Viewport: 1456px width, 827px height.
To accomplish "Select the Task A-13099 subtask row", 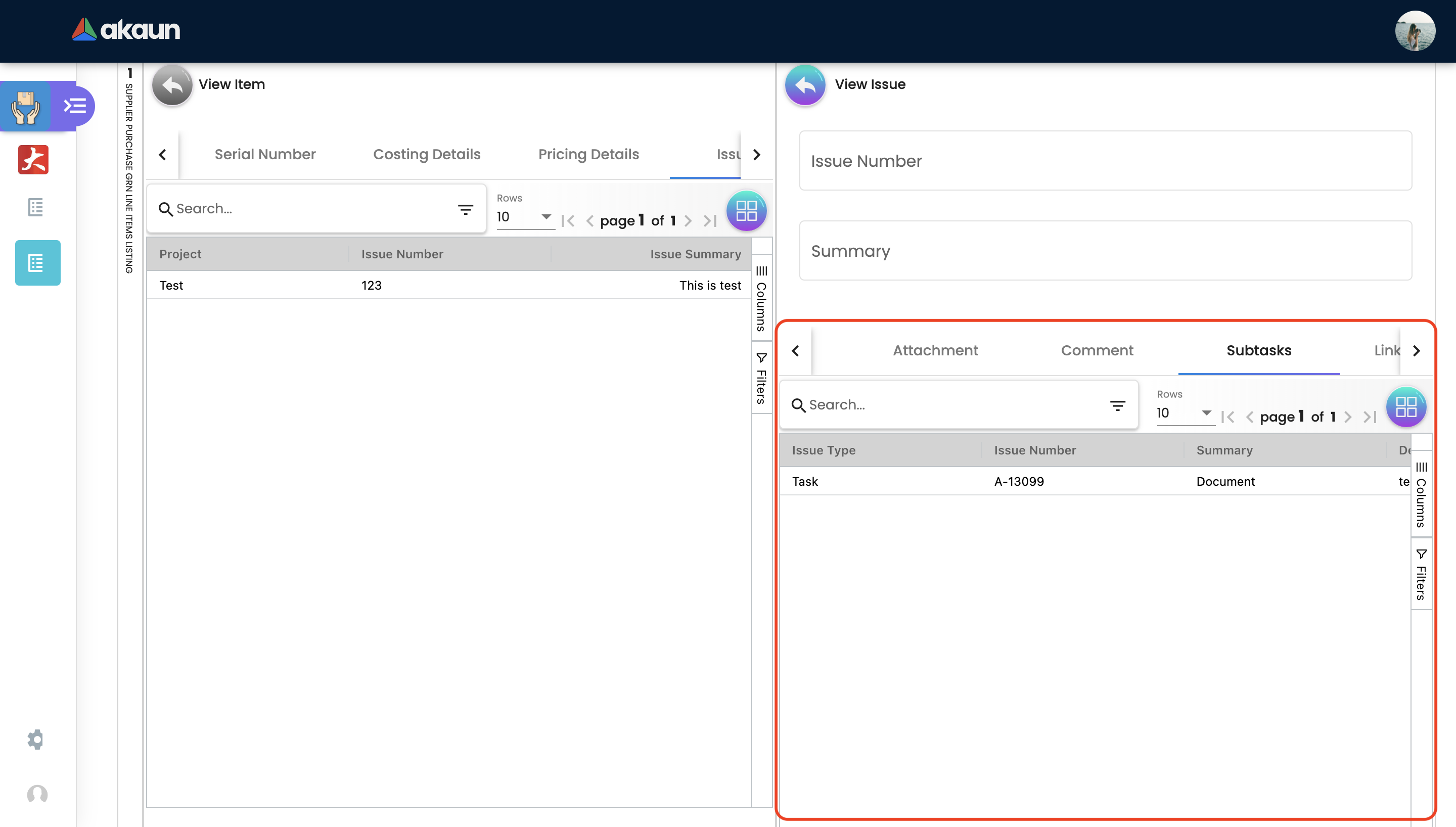I will 1019,481.
